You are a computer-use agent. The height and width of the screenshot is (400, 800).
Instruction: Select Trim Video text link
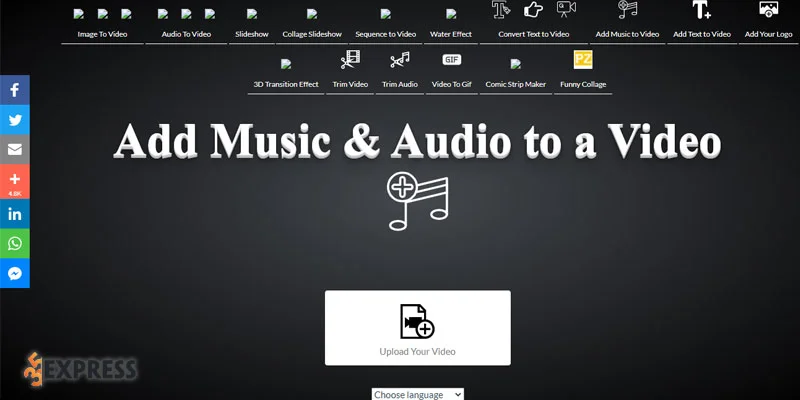point(351,84)
